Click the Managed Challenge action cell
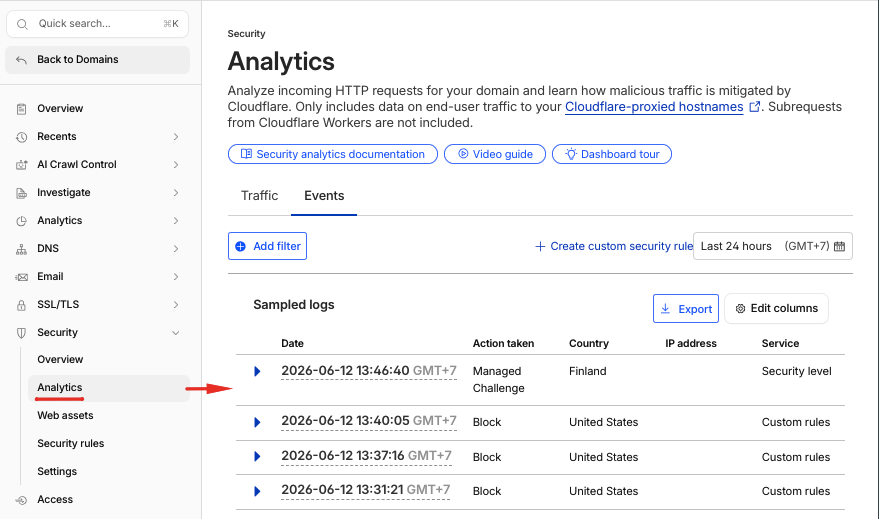The image size is (879, 519). [498, 379]
